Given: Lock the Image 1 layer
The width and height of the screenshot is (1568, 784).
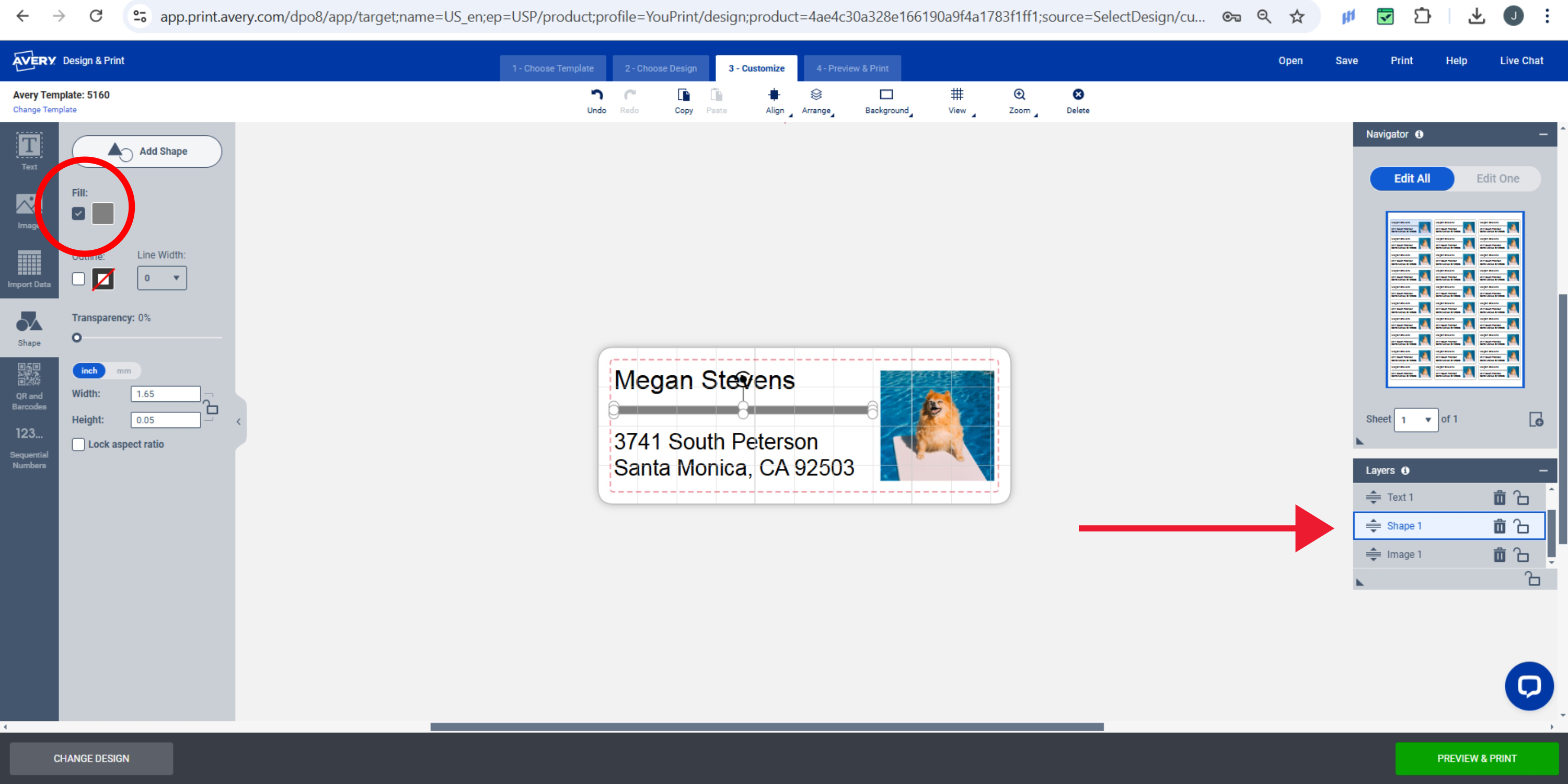Looking at the screenshot, I should (x=1521, y=555).
